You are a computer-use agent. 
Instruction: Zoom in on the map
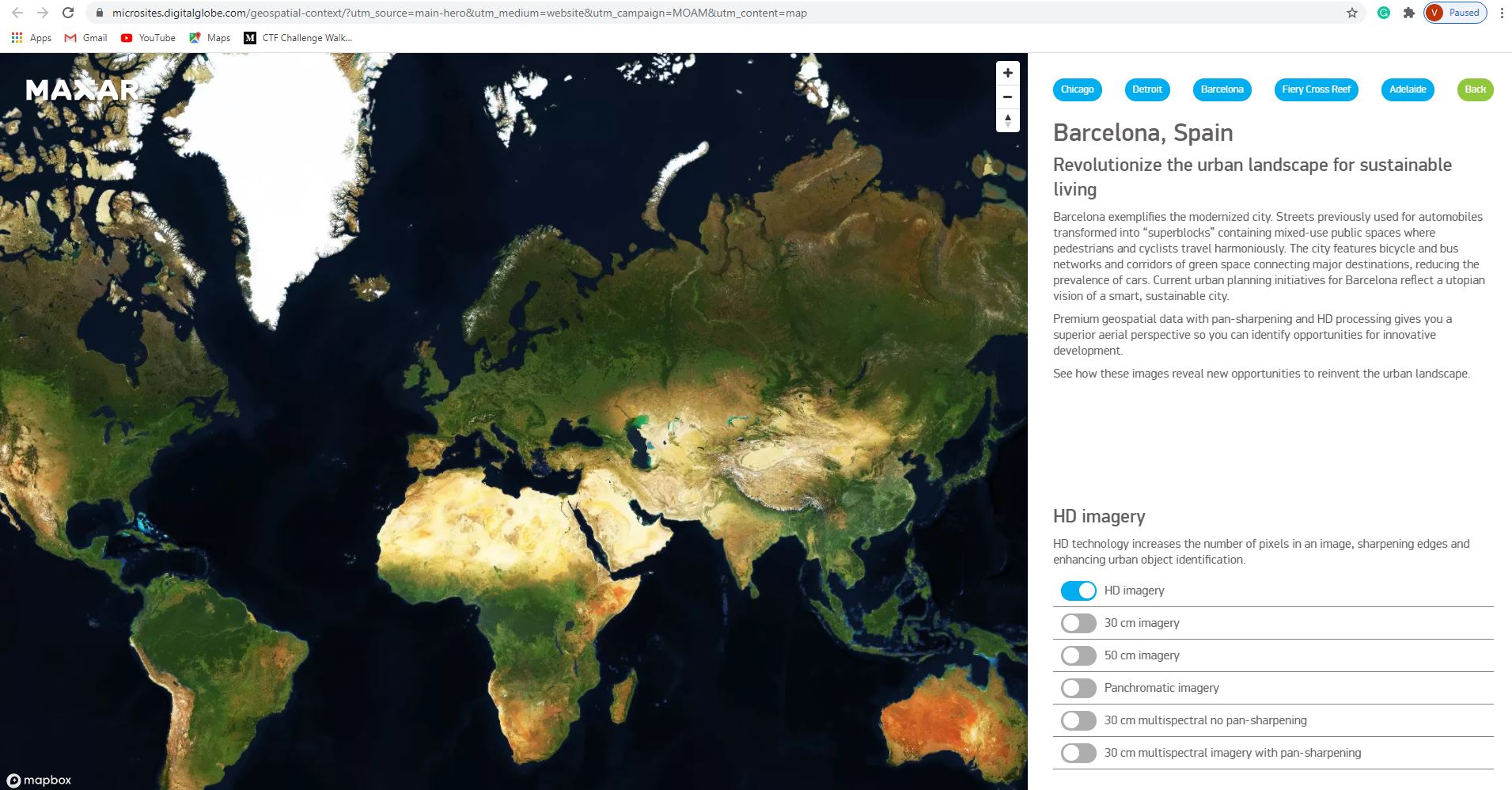(1007, 72)
